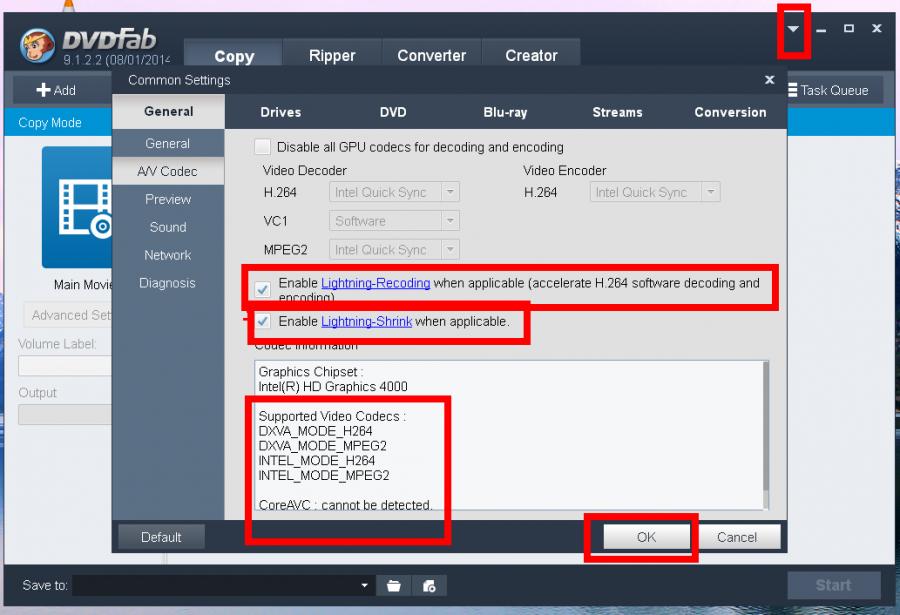Switch to the Ripper module tab
The image size is (900, 615).
pyautogui.click(x=332, y=56)
